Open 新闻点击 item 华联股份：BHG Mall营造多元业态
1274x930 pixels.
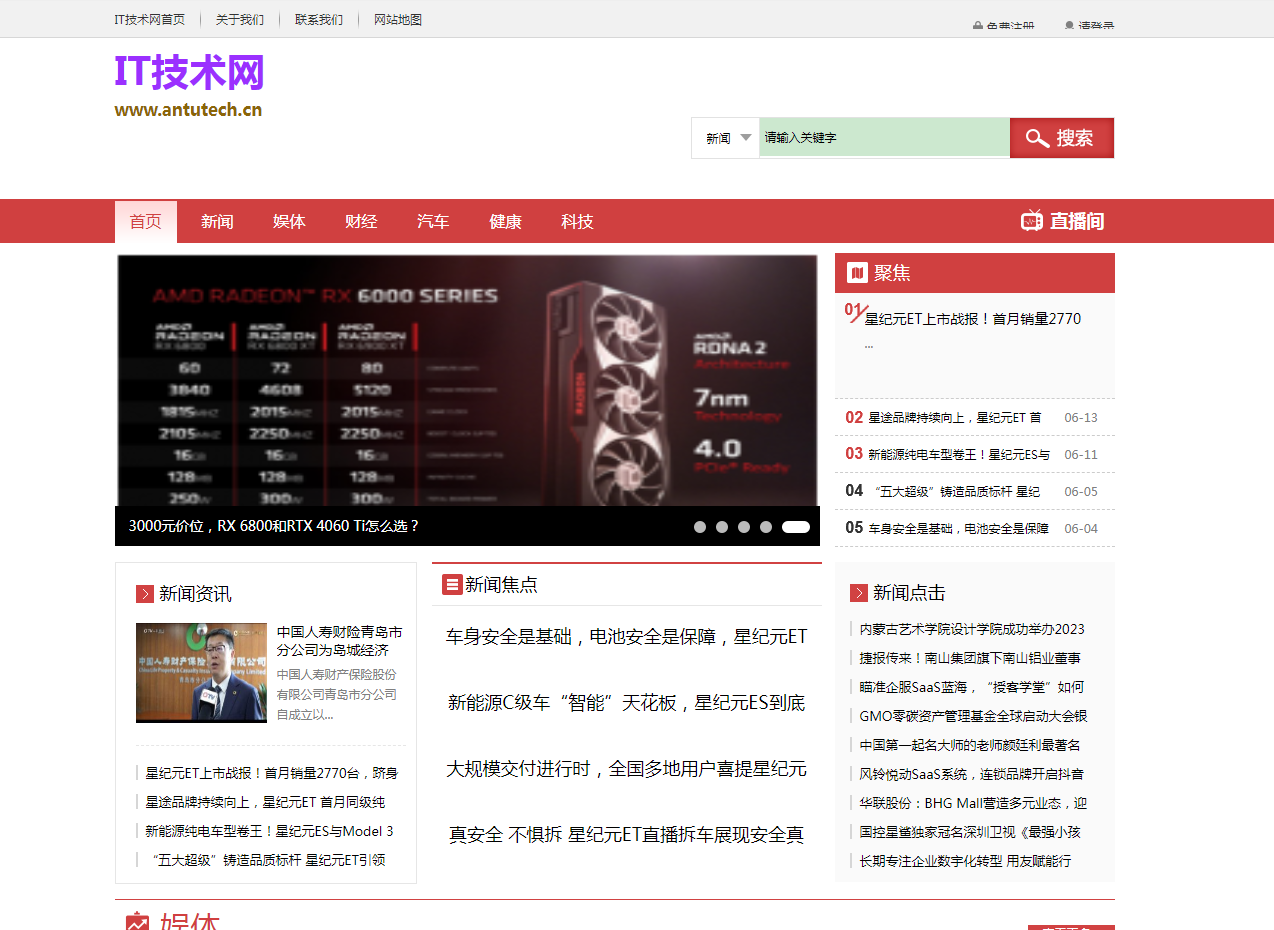click(974, 803)
